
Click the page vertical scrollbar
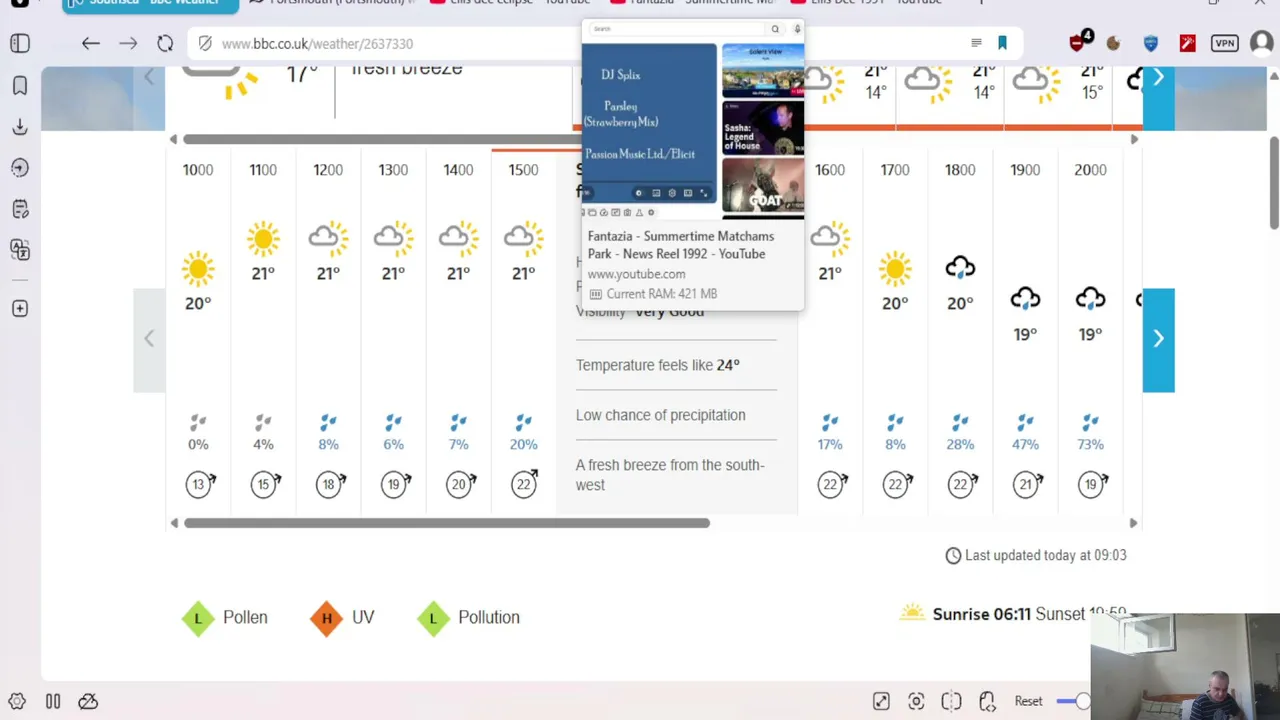(x=1274, y=182)
